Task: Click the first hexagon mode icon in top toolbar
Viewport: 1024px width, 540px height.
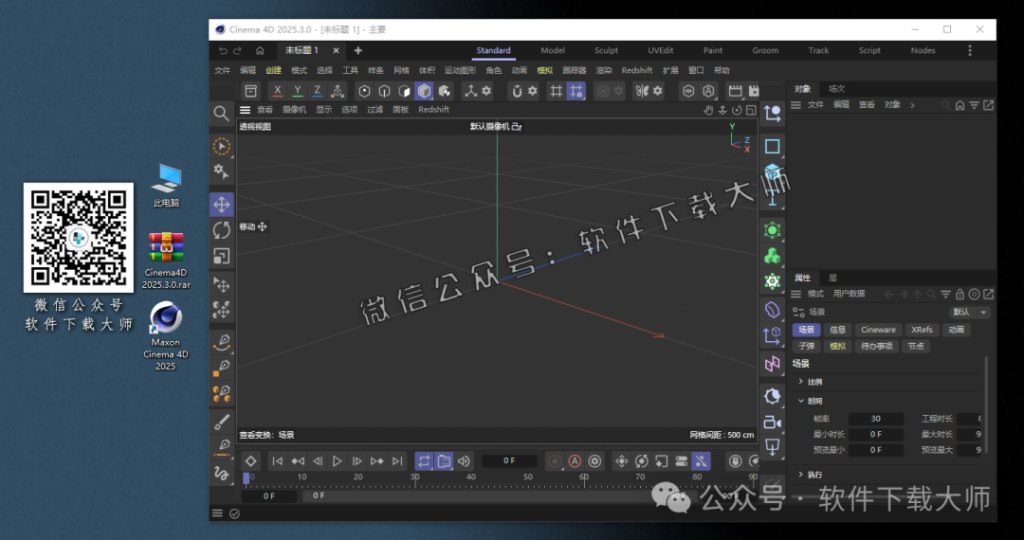Action: click(364, 91)
